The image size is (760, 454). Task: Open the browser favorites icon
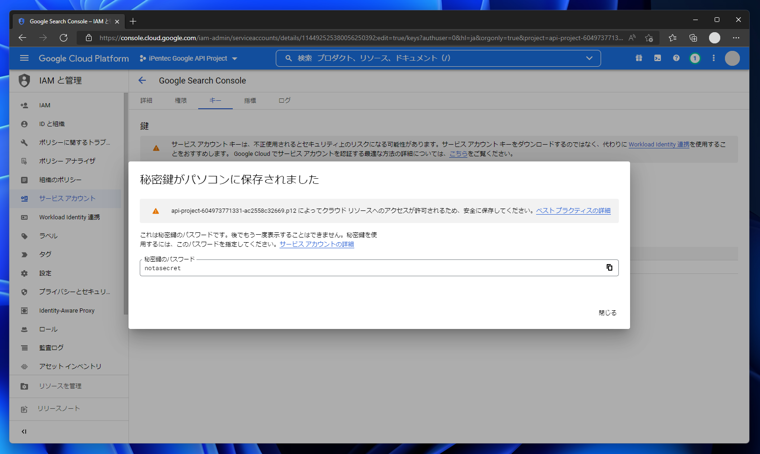click(672, 38)
